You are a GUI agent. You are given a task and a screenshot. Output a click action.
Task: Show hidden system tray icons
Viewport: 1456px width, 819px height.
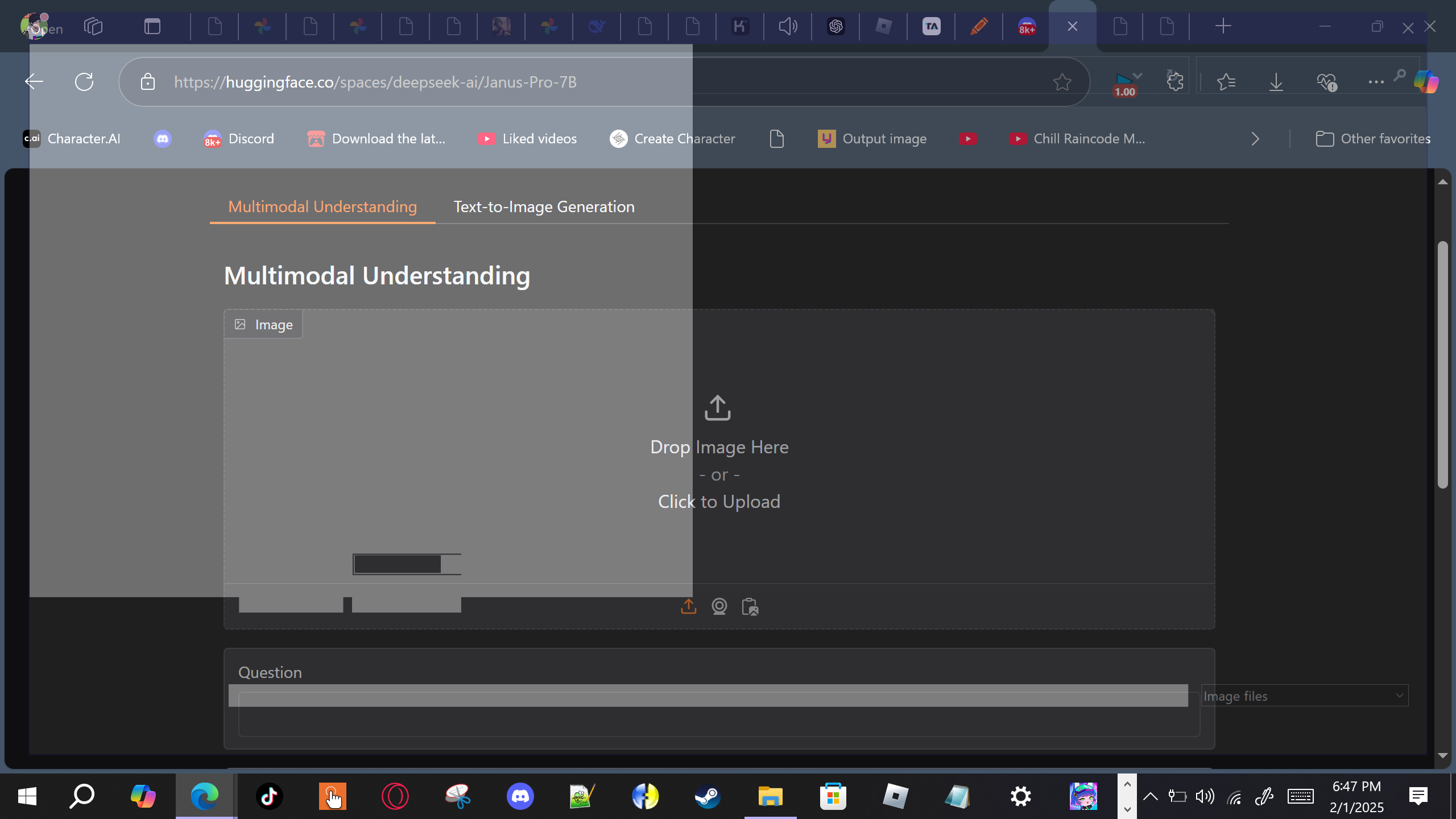1150,796
